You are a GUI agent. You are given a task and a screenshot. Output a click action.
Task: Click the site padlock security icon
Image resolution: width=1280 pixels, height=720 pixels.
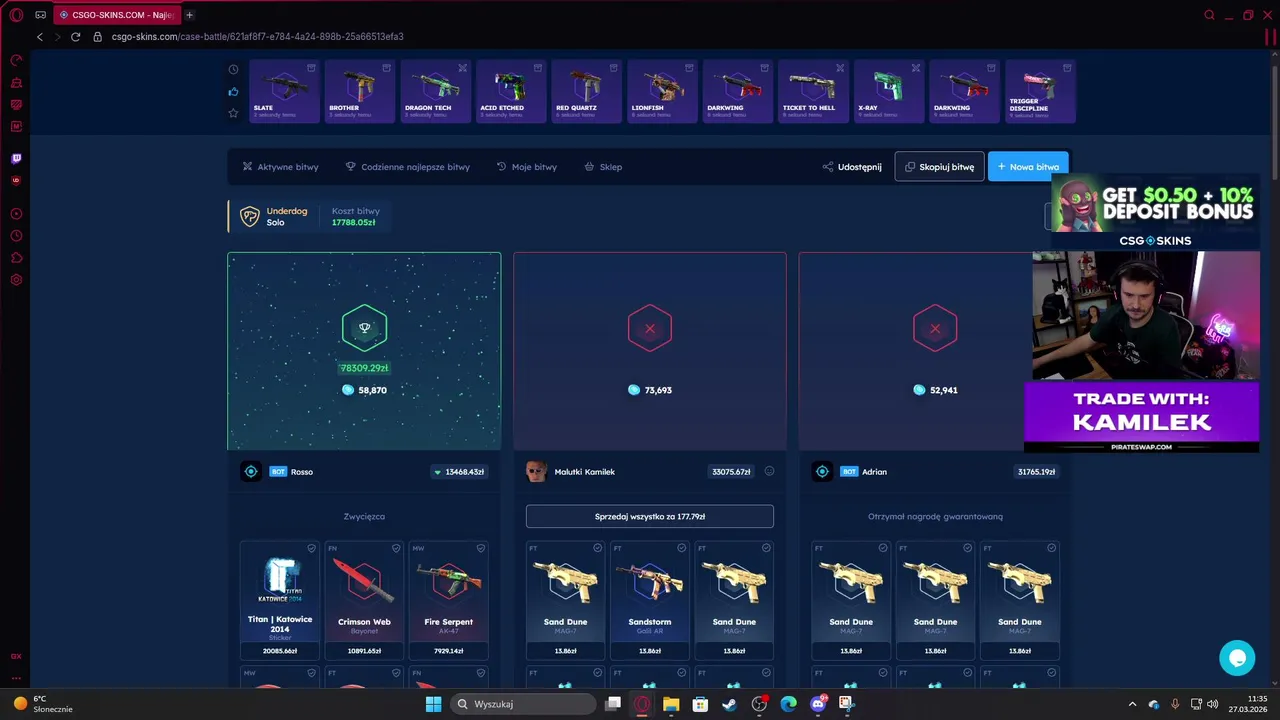97,37
